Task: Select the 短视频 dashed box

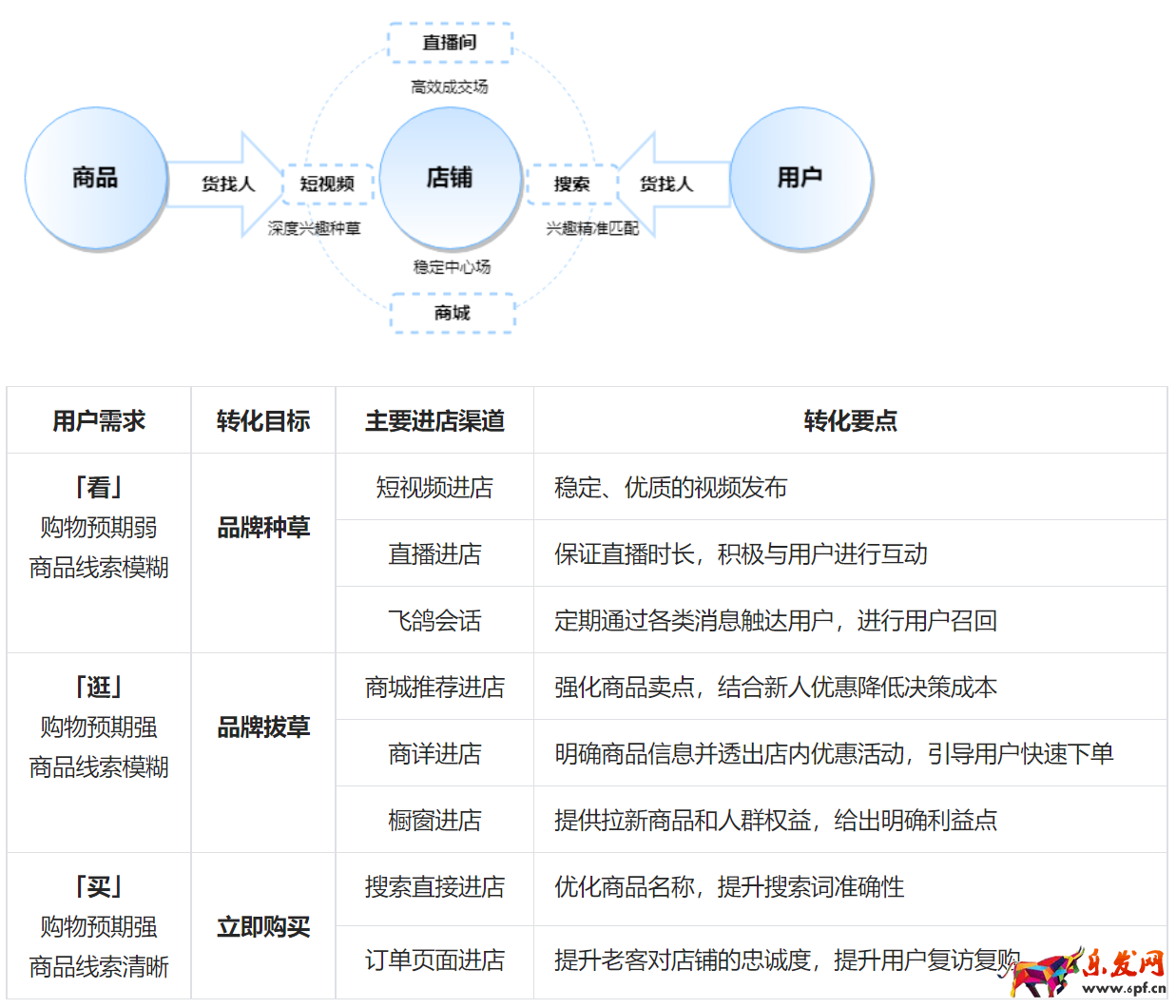Action: click(327, 184)
